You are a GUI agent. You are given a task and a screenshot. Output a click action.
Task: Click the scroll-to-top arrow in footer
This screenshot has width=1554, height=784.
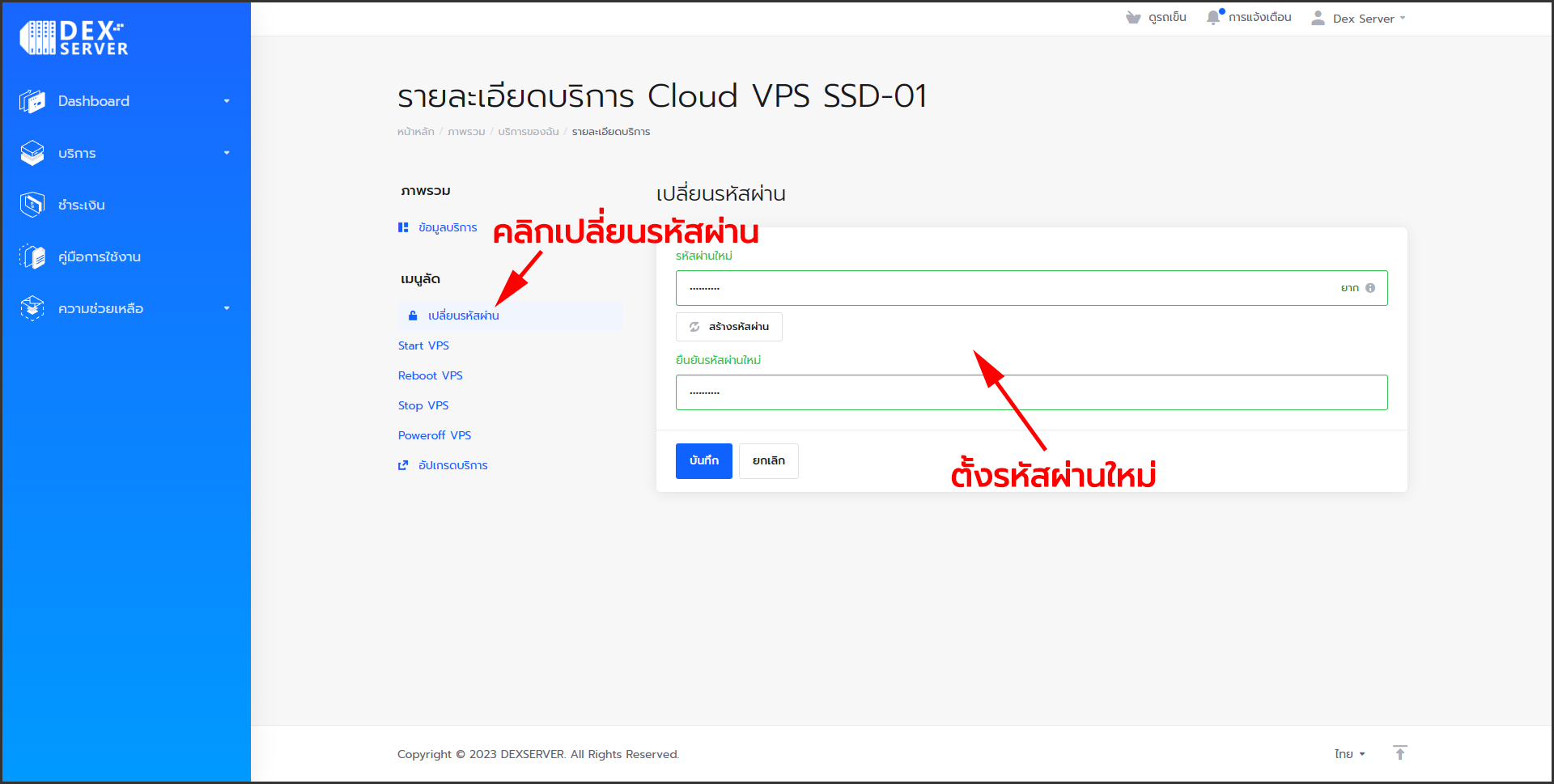point(1400,753)
